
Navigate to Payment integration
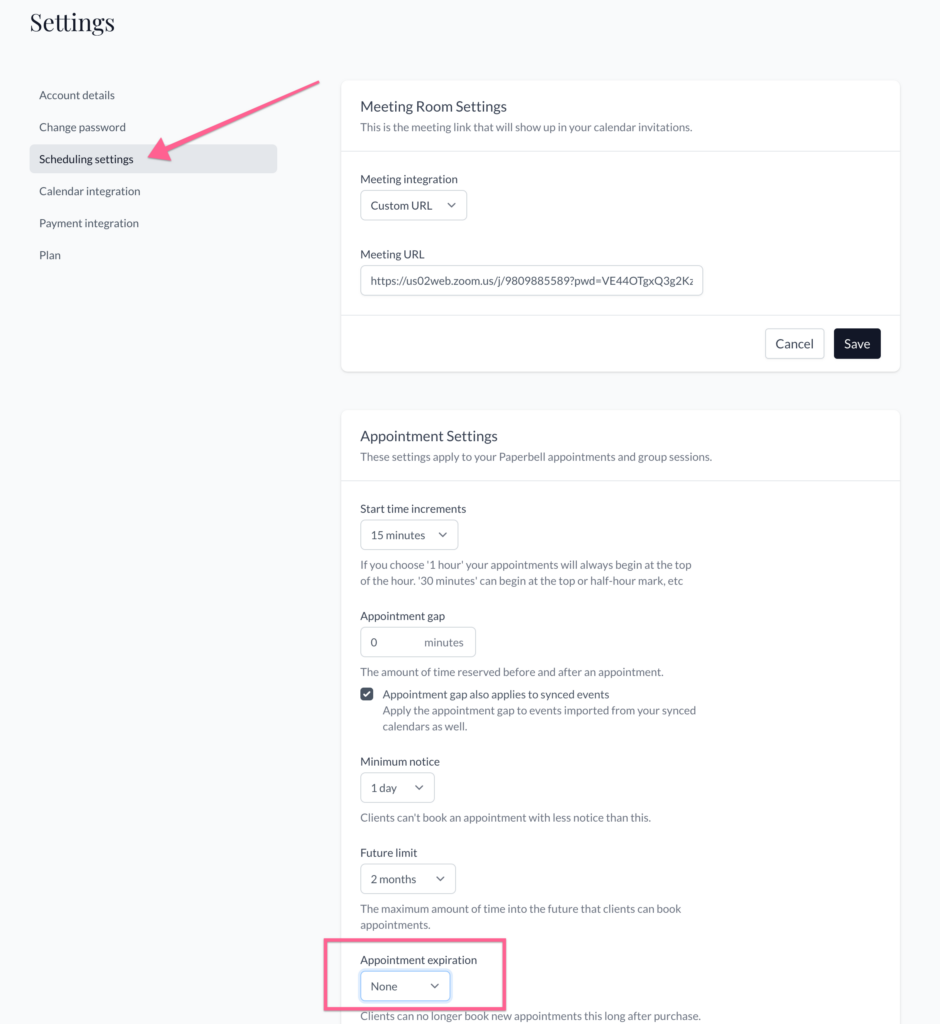point(89,223)
